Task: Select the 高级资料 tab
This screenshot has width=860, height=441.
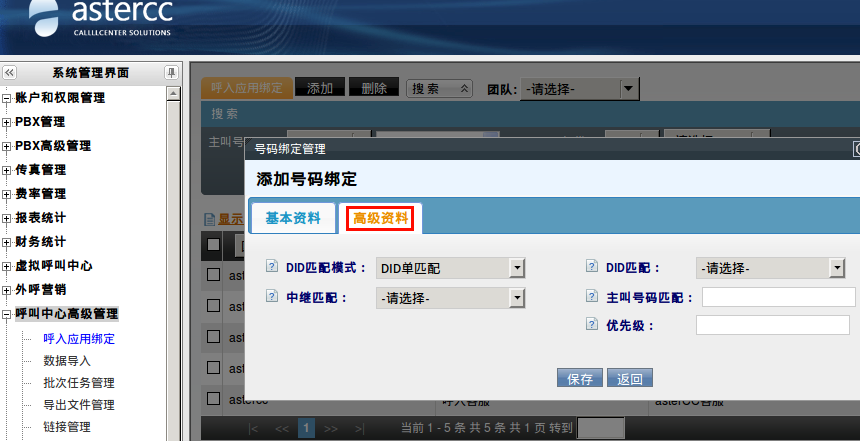Action: [x=380, y=218]
